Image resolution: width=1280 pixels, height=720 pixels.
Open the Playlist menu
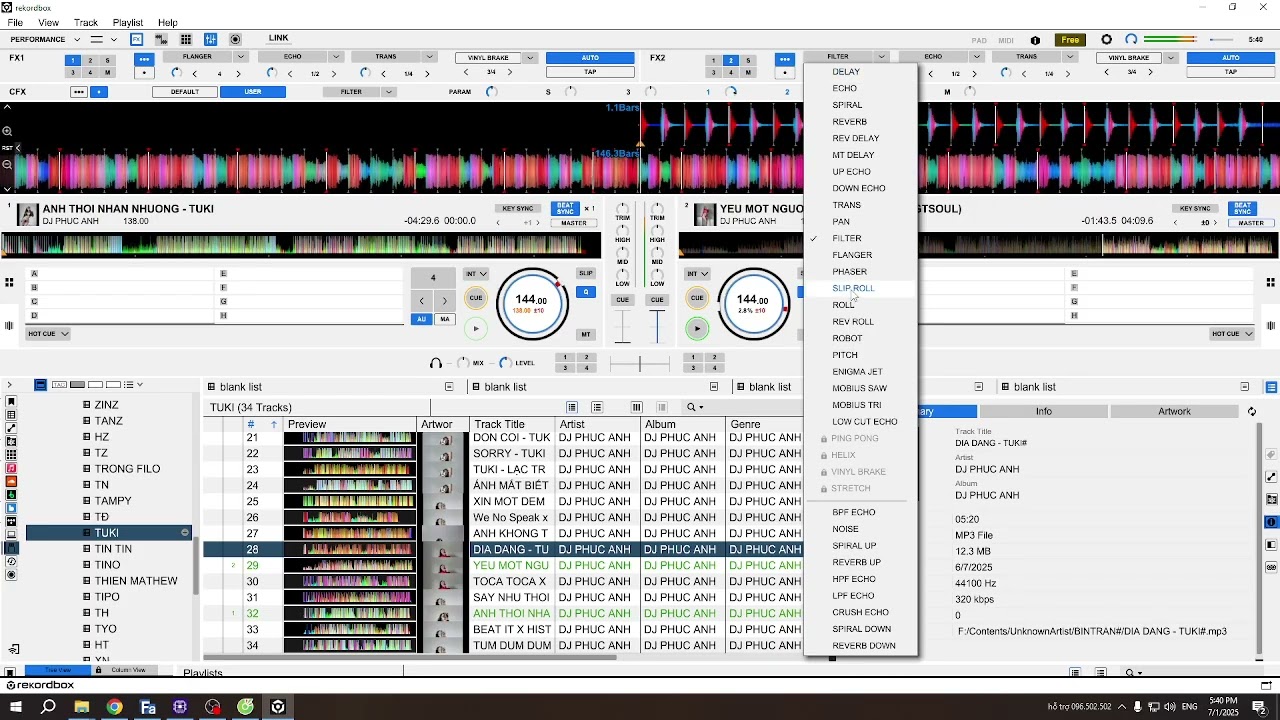pos(128,22)
